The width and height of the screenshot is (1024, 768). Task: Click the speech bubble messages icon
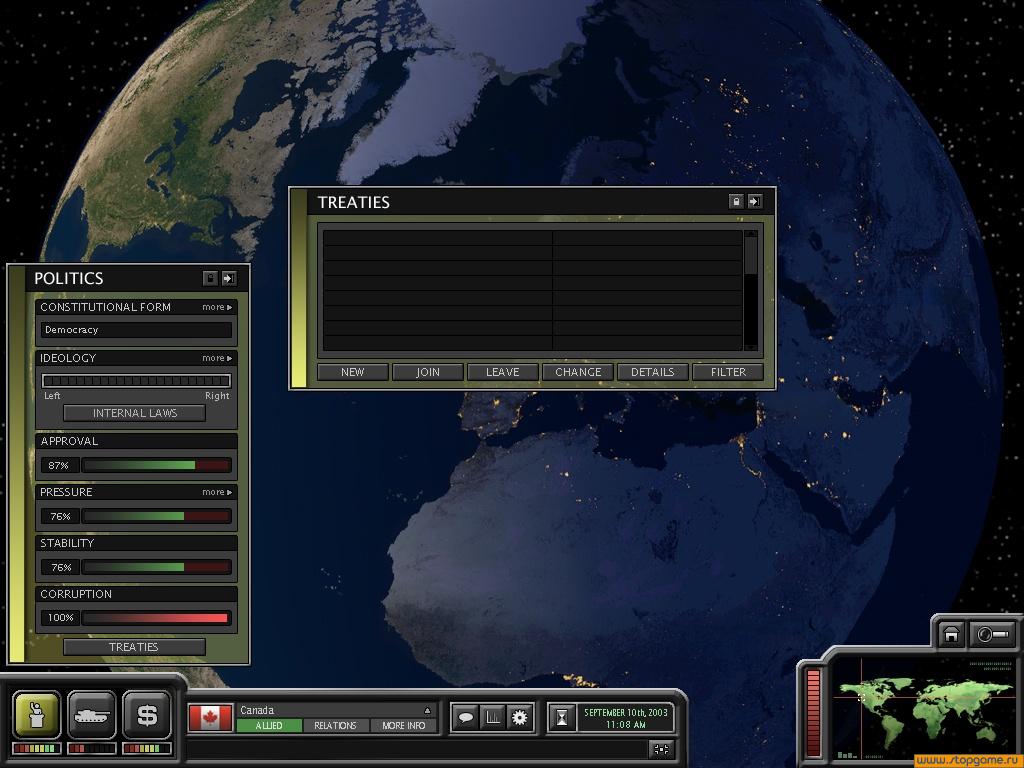465,717
